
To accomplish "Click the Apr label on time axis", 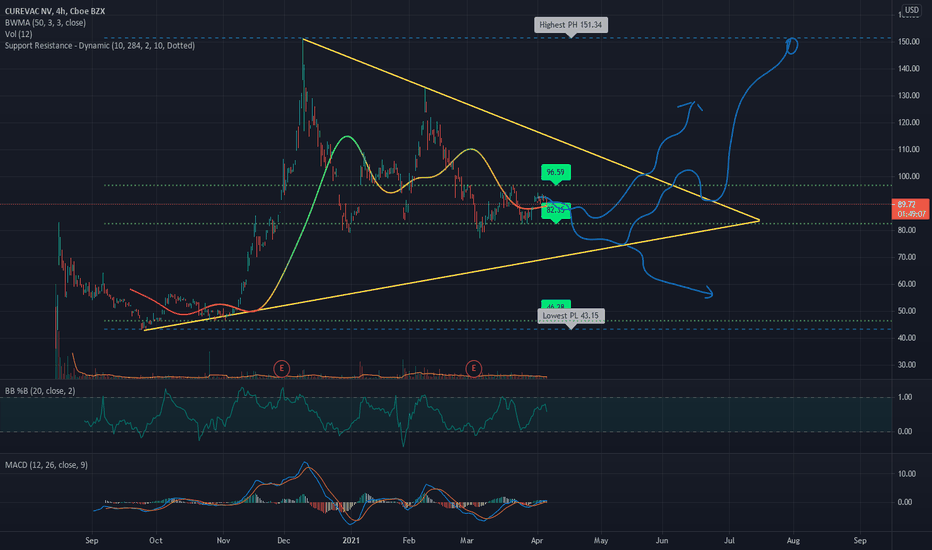I will pyautogui.click(x=537, y=540).
